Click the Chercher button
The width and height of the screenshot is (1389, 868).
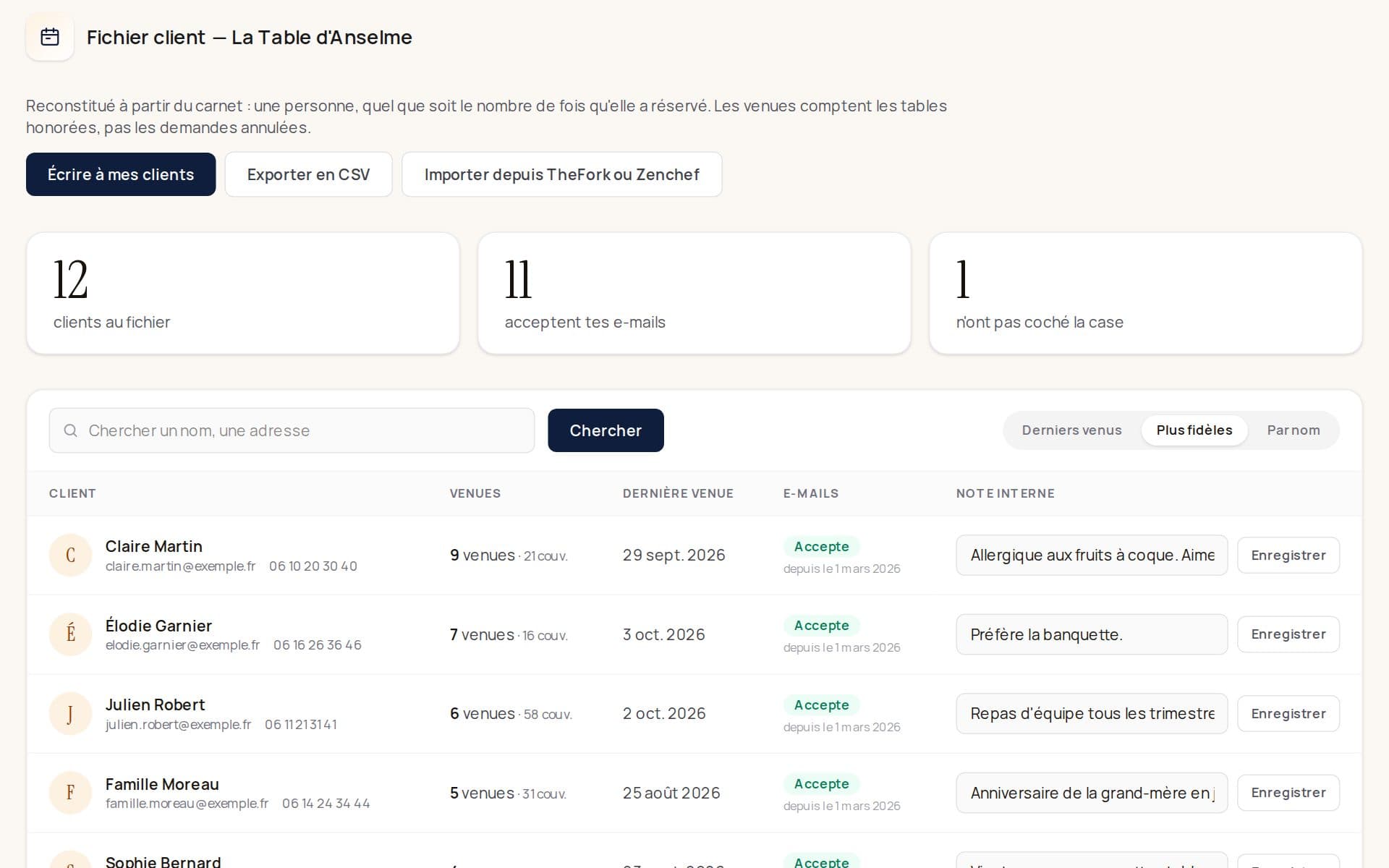606,430
